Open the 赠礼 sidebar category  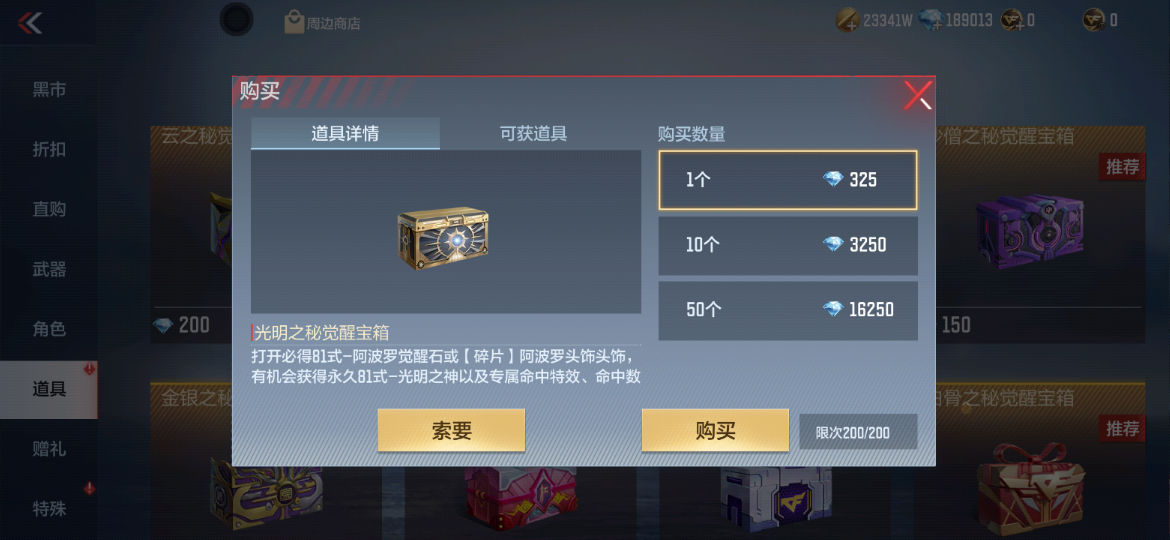[x=49, y=449]
